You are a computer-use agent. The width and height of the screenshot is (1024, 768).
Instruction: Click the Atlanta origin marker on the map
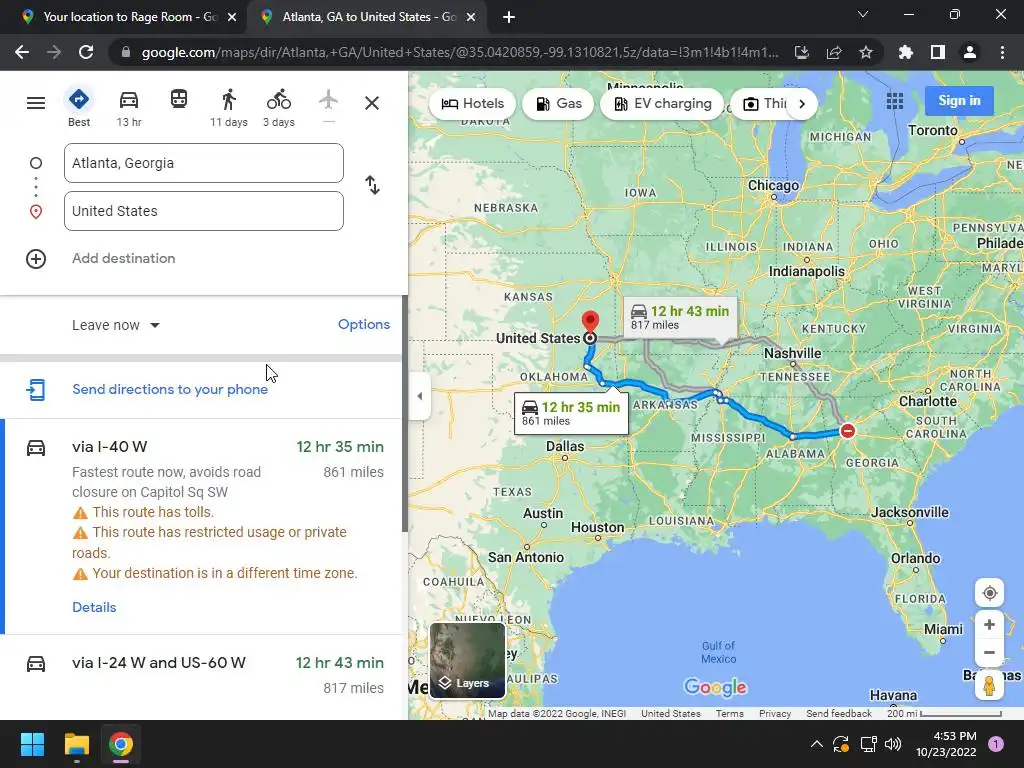tap(847, 430)
